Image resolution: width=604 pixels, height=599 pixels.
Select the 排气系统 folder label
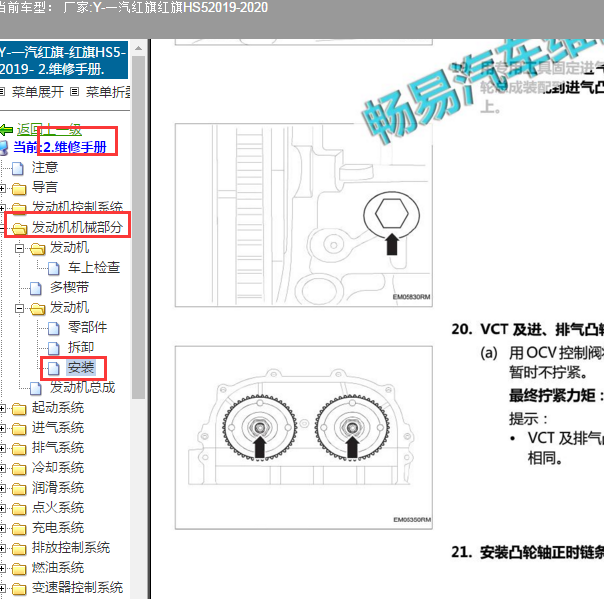(58, 448)
